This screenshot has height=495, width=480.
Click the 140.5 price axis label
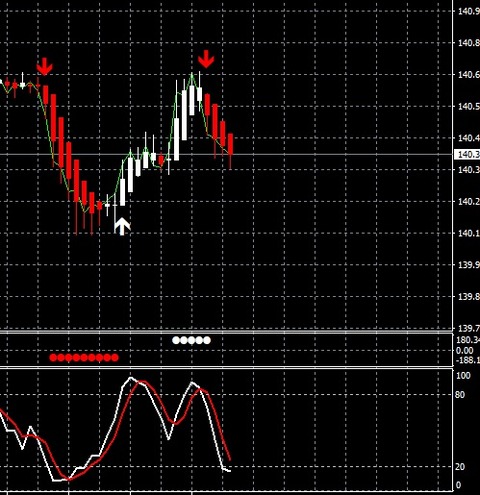pyautogui.click(x=469, y=106)
